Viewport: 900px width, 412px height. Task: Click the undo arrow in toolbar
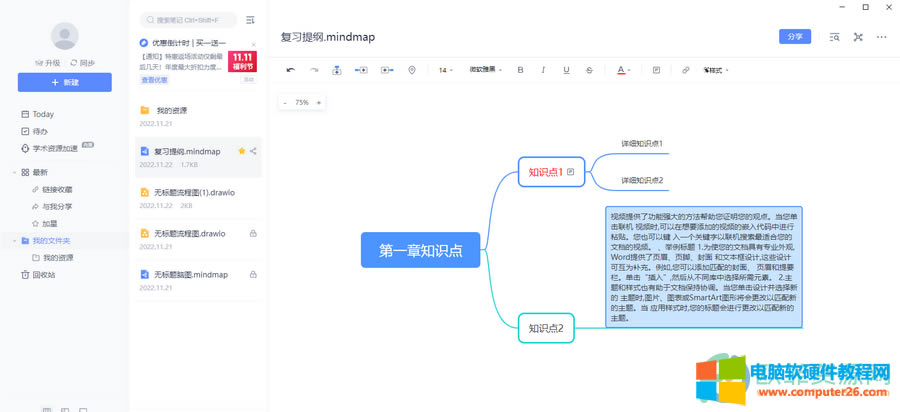(291, 70)
